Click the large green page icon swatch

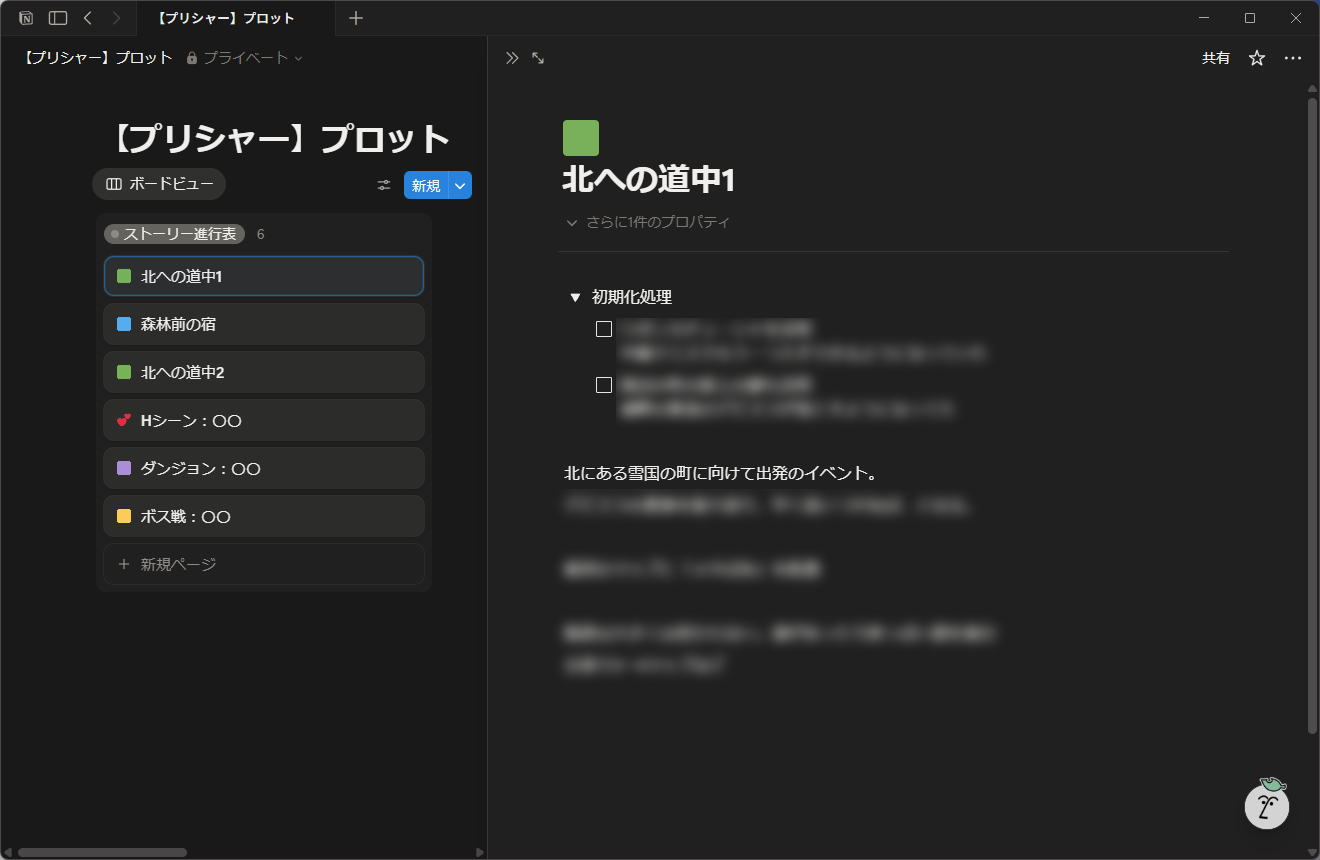581,138
